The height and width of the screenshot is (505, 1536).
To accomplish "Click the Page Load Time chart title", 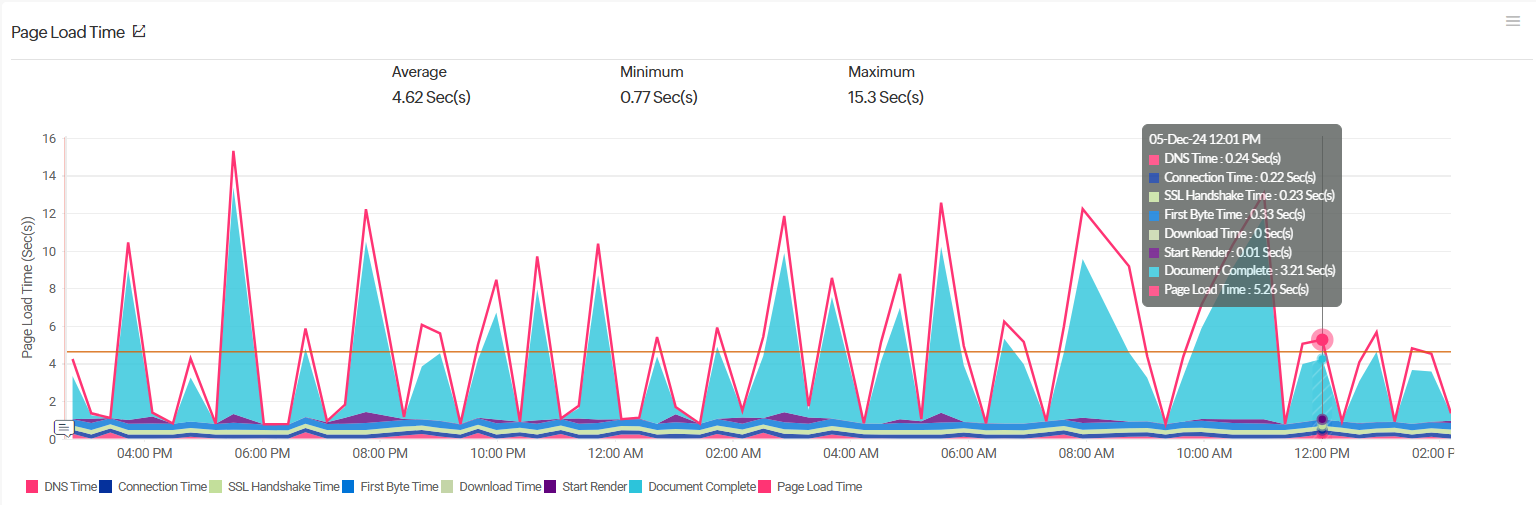I will pyautogui.click(x=68, y=32).
